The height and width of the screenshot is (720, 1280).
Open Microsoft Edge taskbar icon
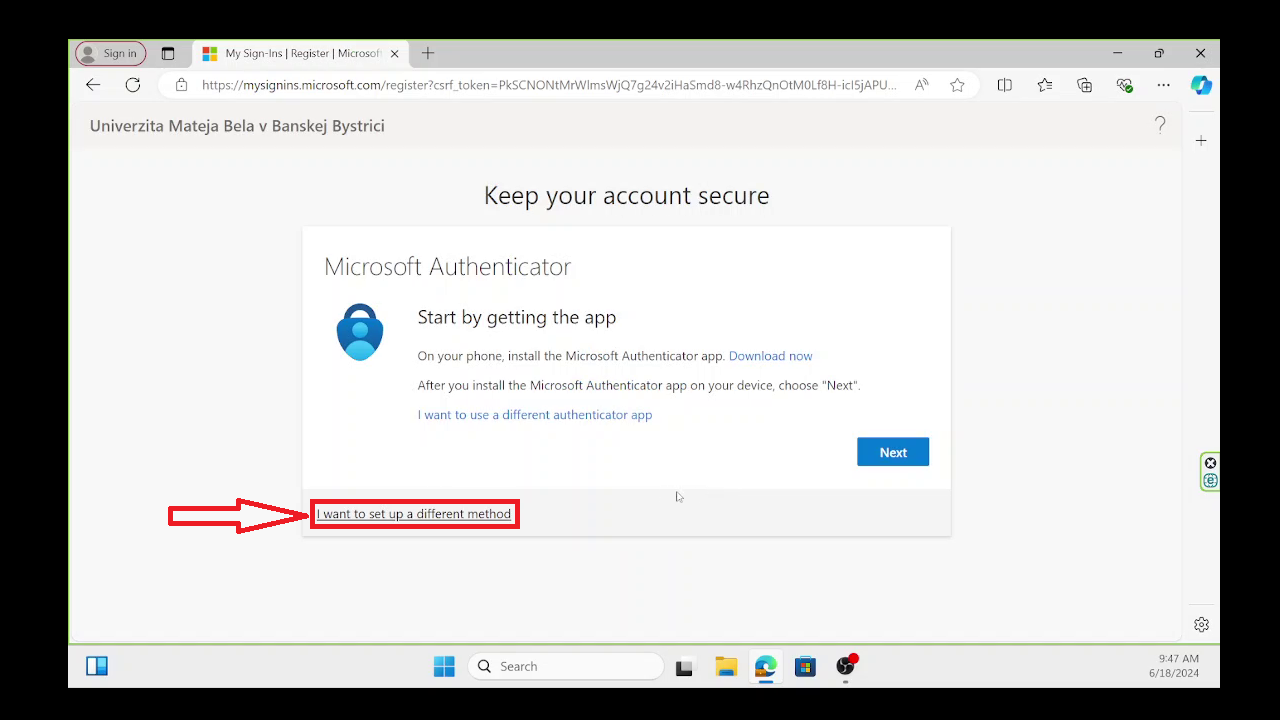766,666
